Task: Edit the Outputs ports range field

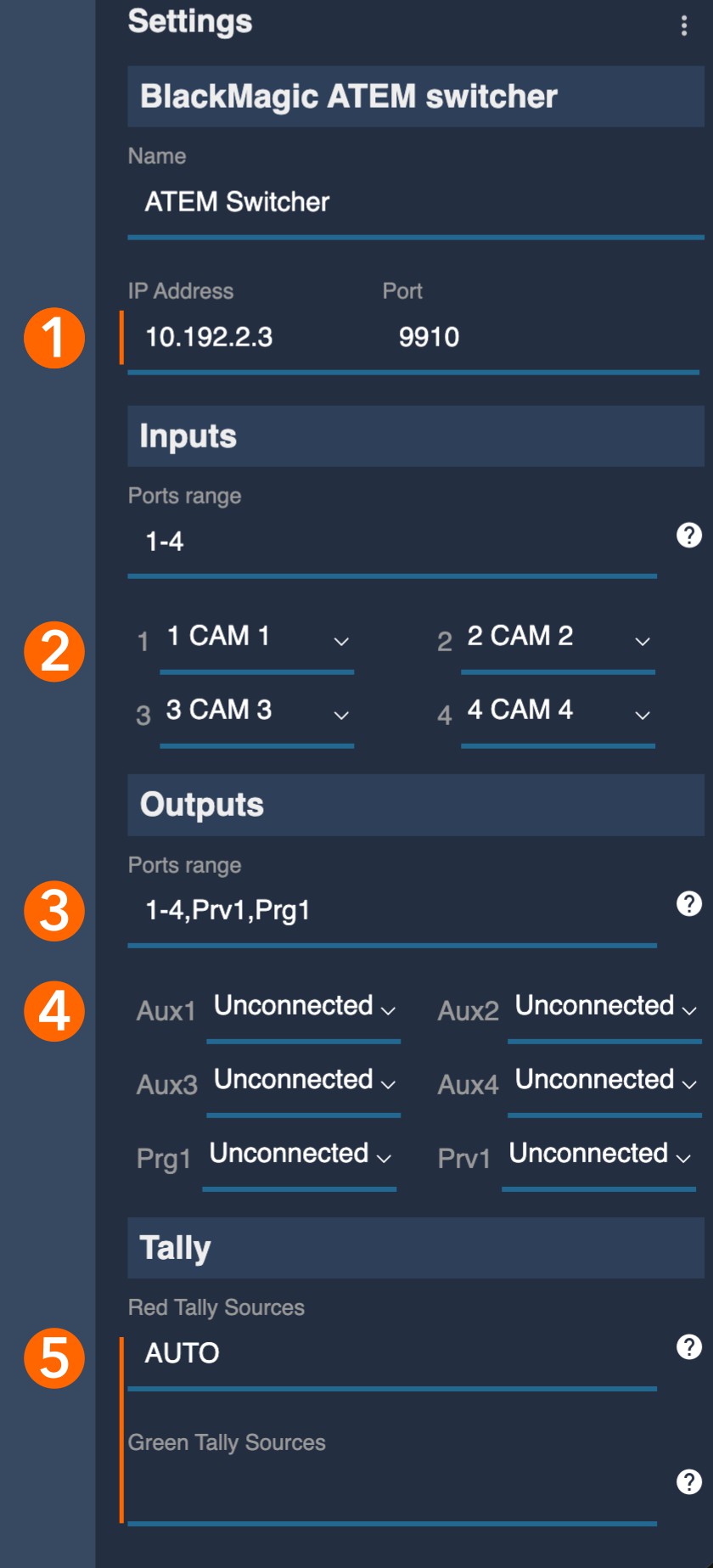Action: pyautogui.click(x=390, y=911)
